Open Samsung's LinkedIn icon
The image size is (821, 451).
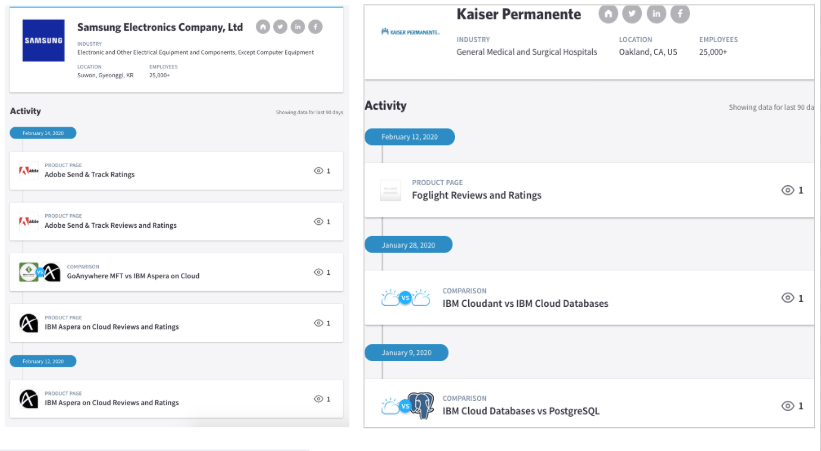click(x=298, y=27)
